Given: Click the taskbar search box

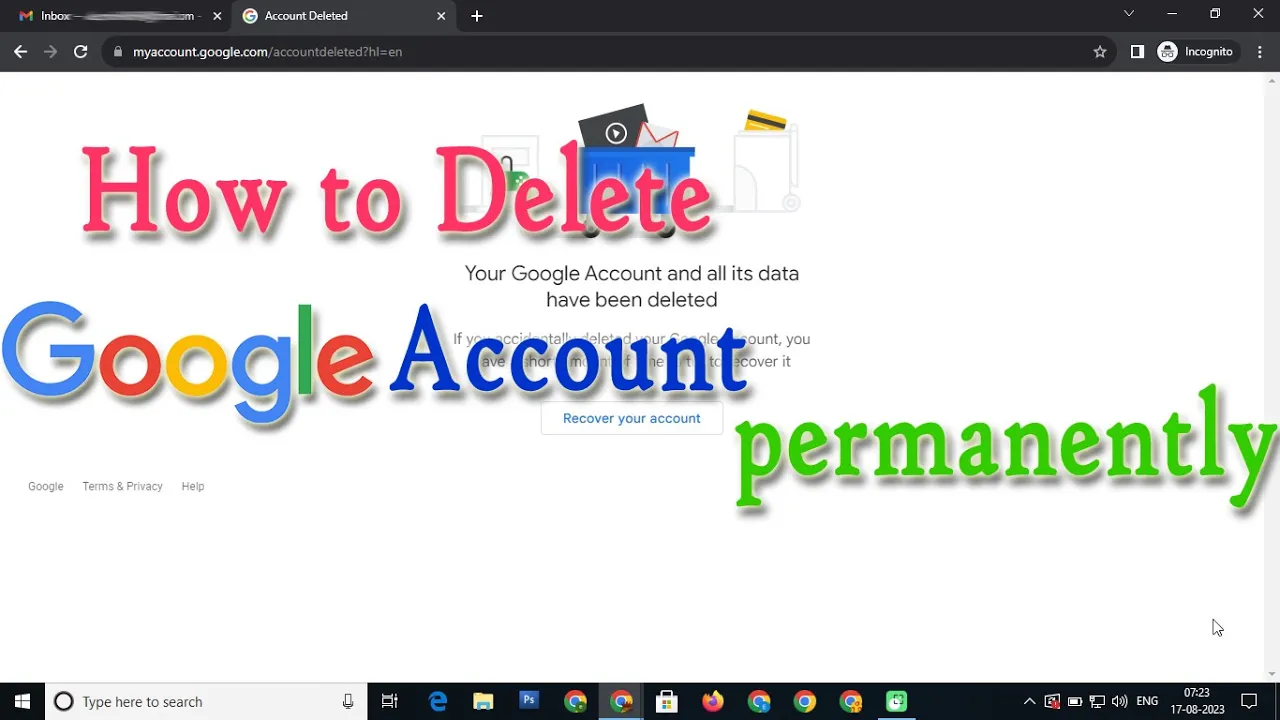Looking at the screenshot, I should point(207,702).
